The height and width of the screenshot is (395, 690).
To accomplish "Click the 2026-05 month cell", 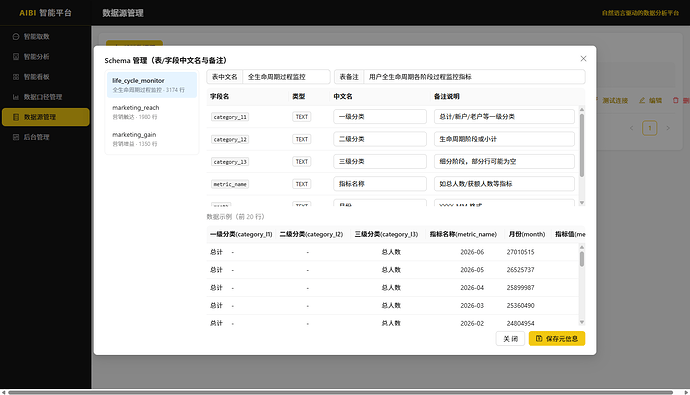I will pos(472,270).
